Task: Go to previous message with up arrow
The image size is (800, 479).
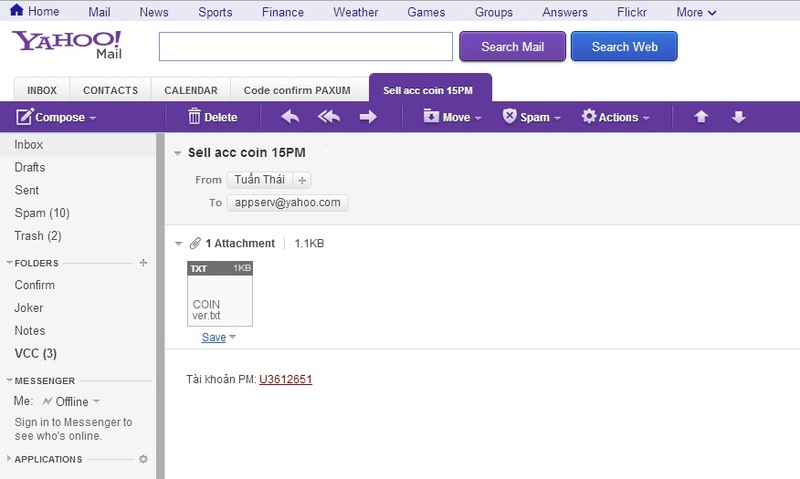Action: [x=701, y=117]
